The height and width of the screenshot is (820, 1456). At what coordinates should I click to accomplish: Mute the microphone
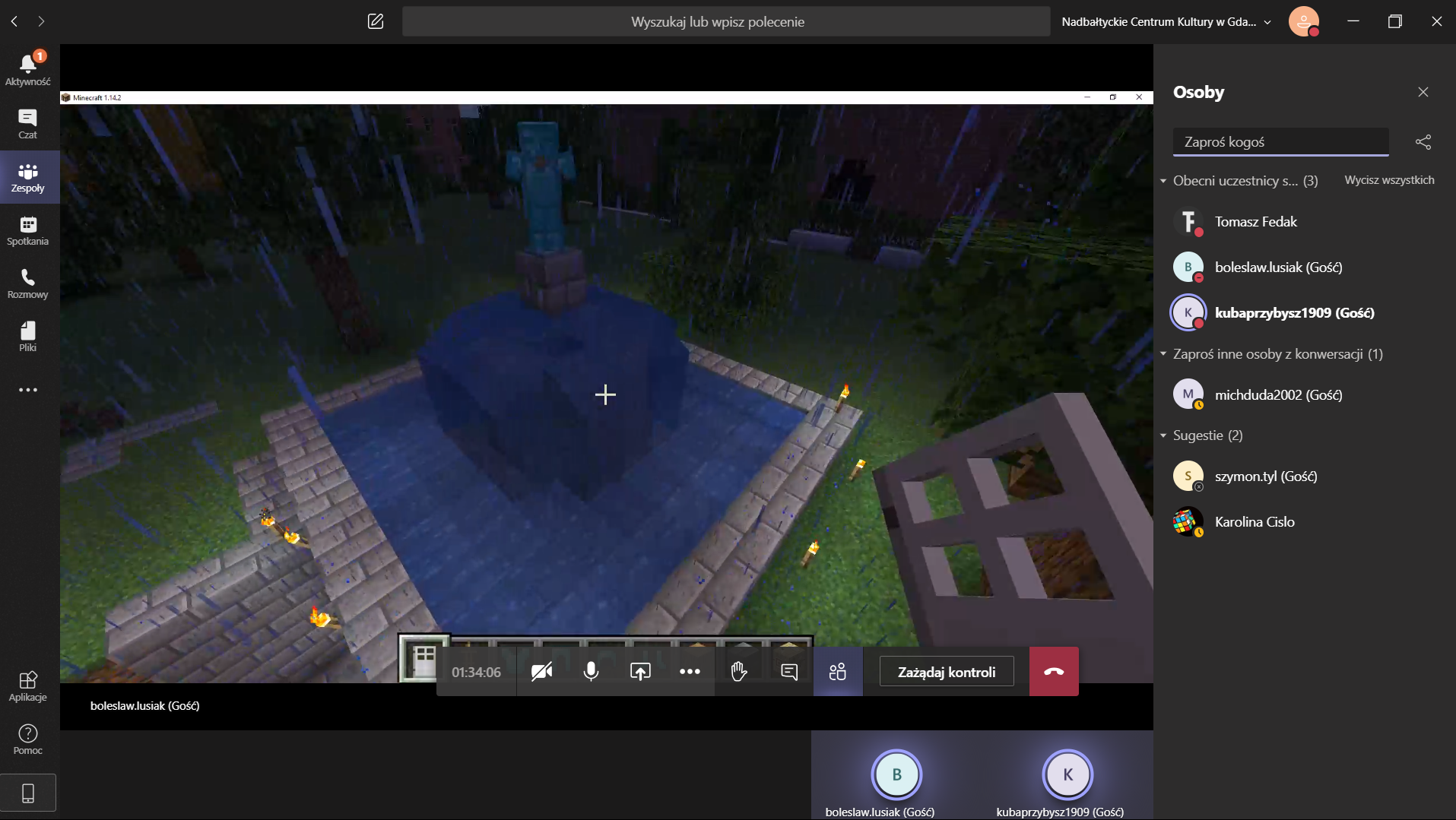tap(591, 672)
